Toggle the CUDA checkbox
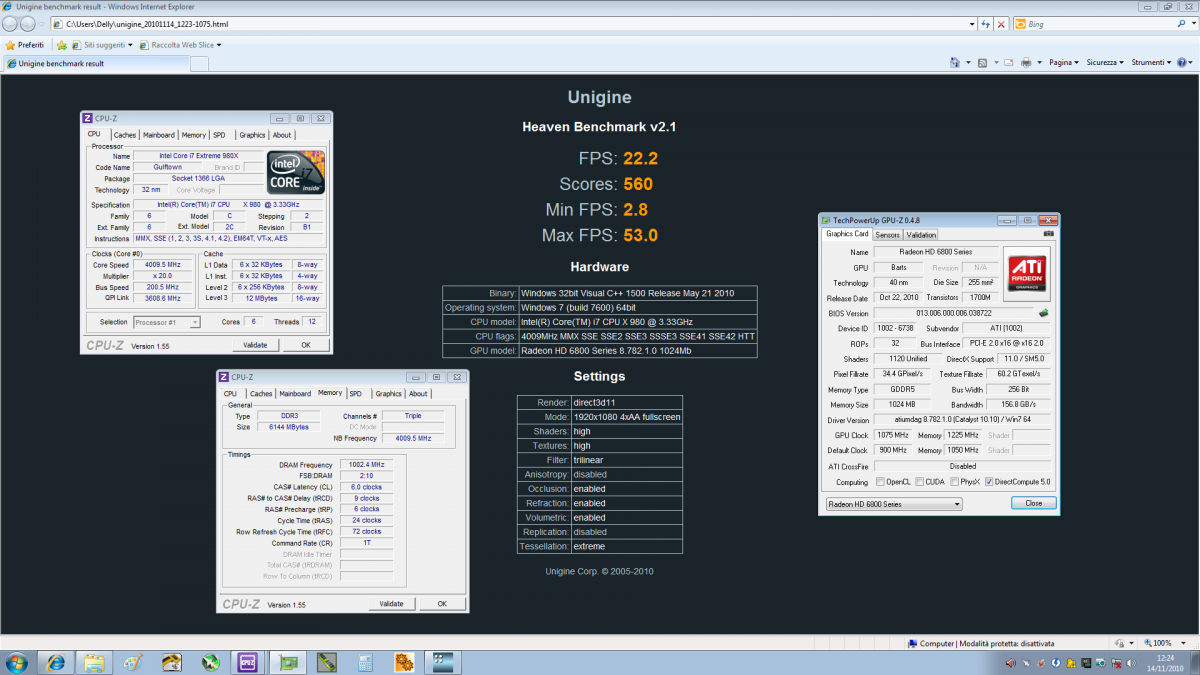The image size is (1200, 675). [916, 482]
